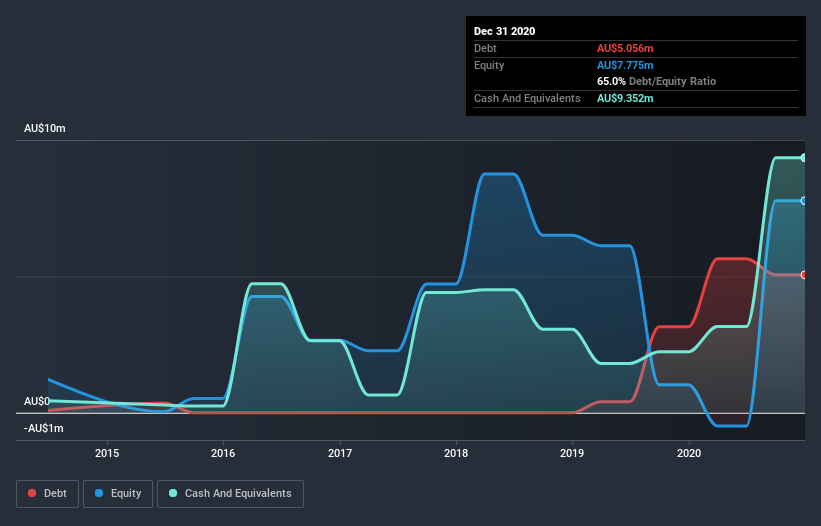821x526 pixels.
Task: Toggle the Equity legend button
Action: (118, 494)
